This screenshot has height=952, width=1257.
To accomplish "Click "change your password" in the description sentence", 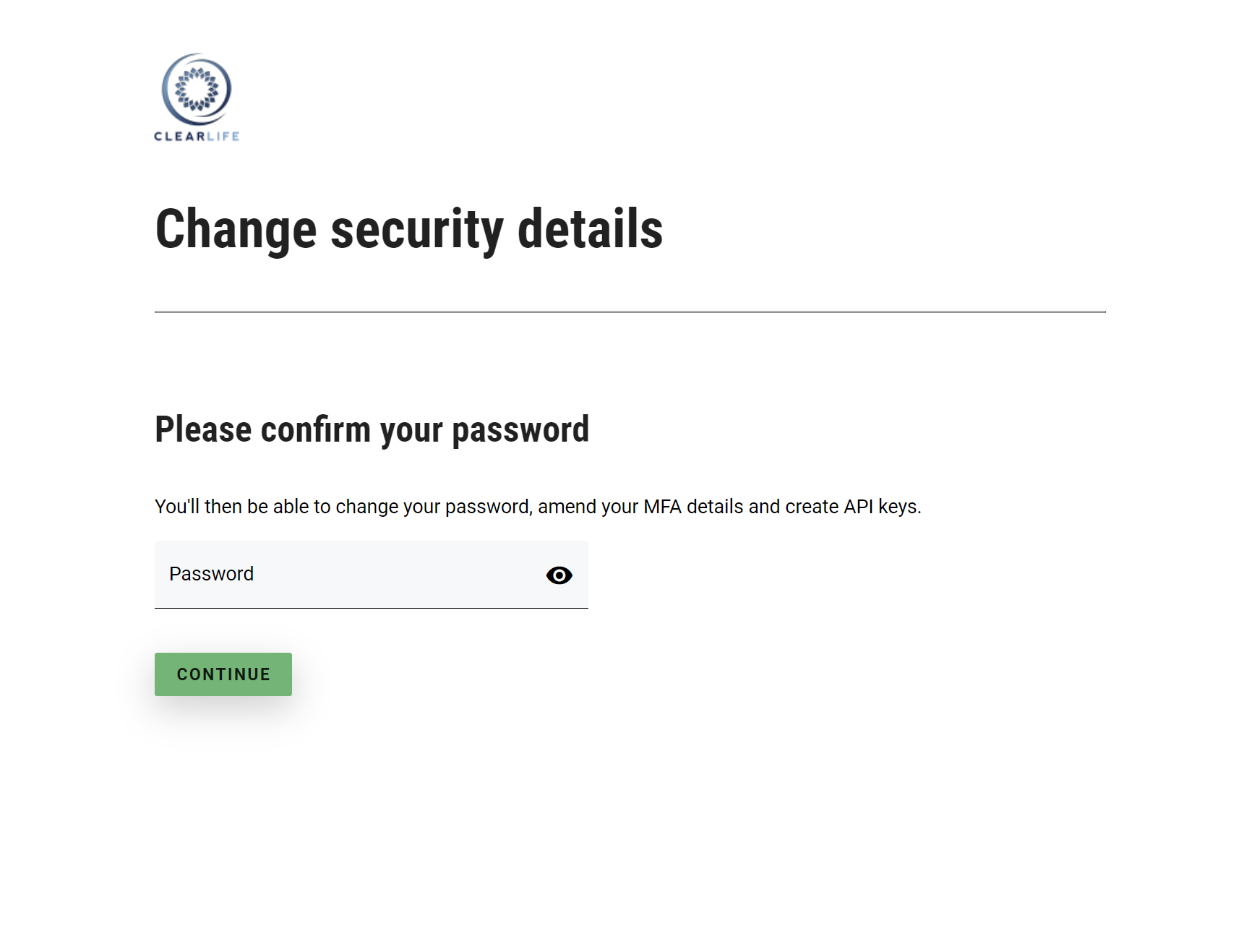I will (x=432, y=507).
